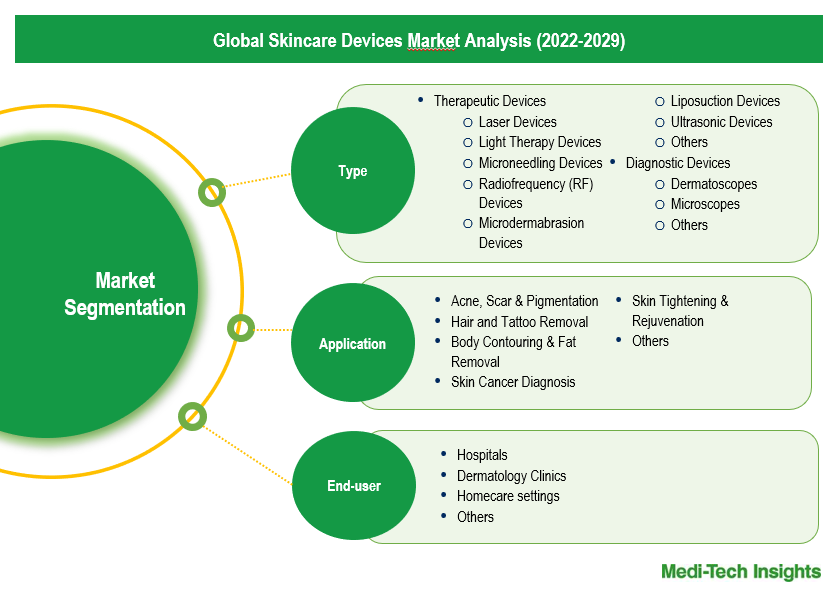Viewport: 834px width, 594px height.
Task: Click the ring node linked to End-user
Action: click(192, 416)
